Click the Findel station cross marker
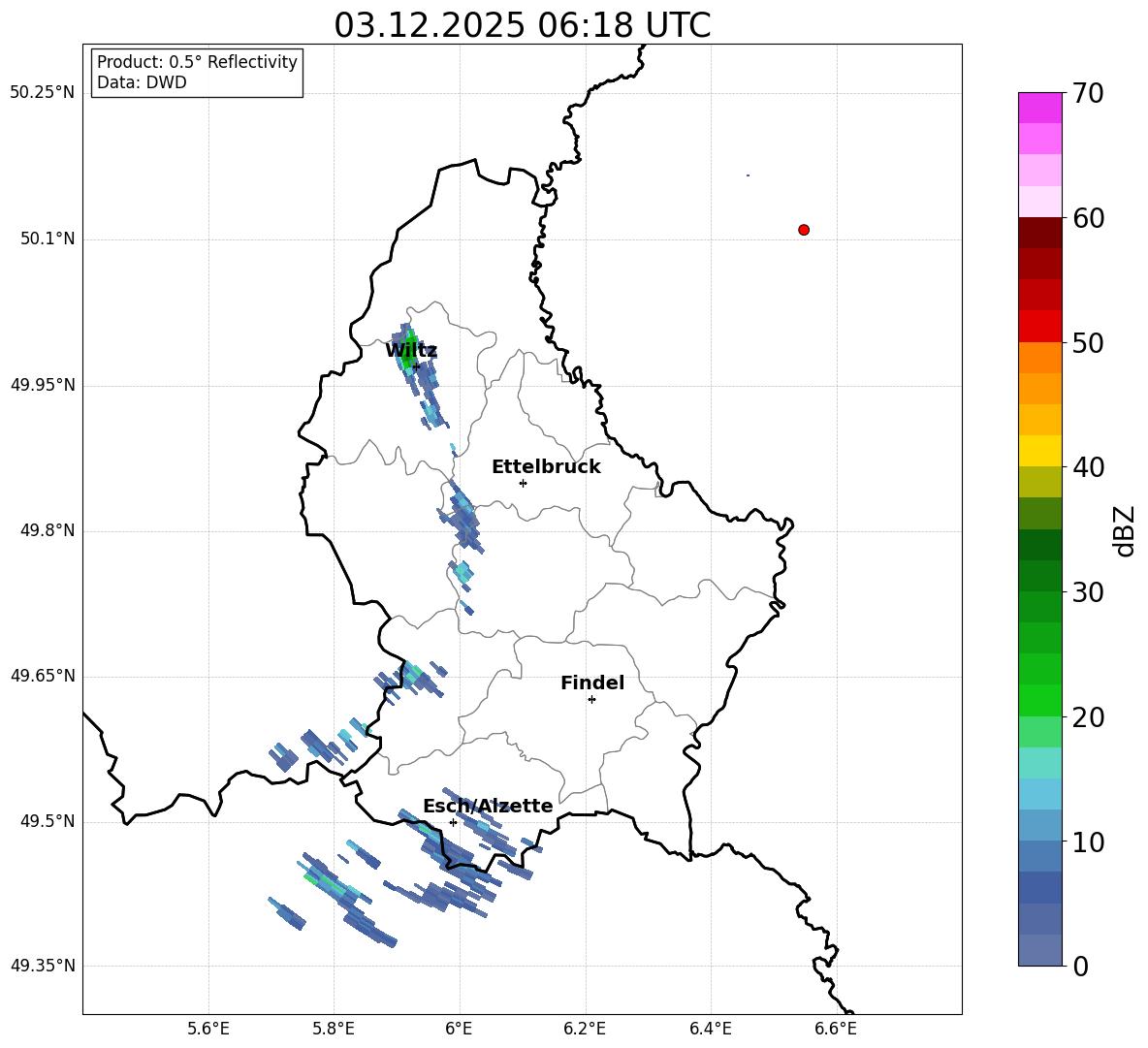This screenshot has height=1048, width=1148. point(591,700)
